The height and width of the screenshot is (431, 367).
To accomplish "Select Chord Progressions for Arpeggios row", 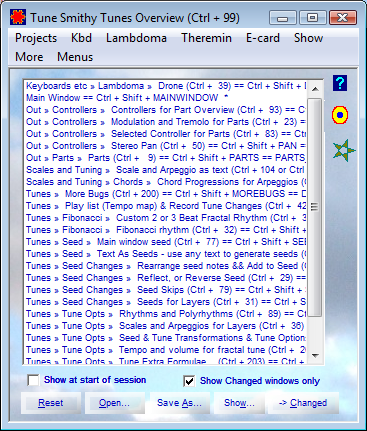I will 166,182.
